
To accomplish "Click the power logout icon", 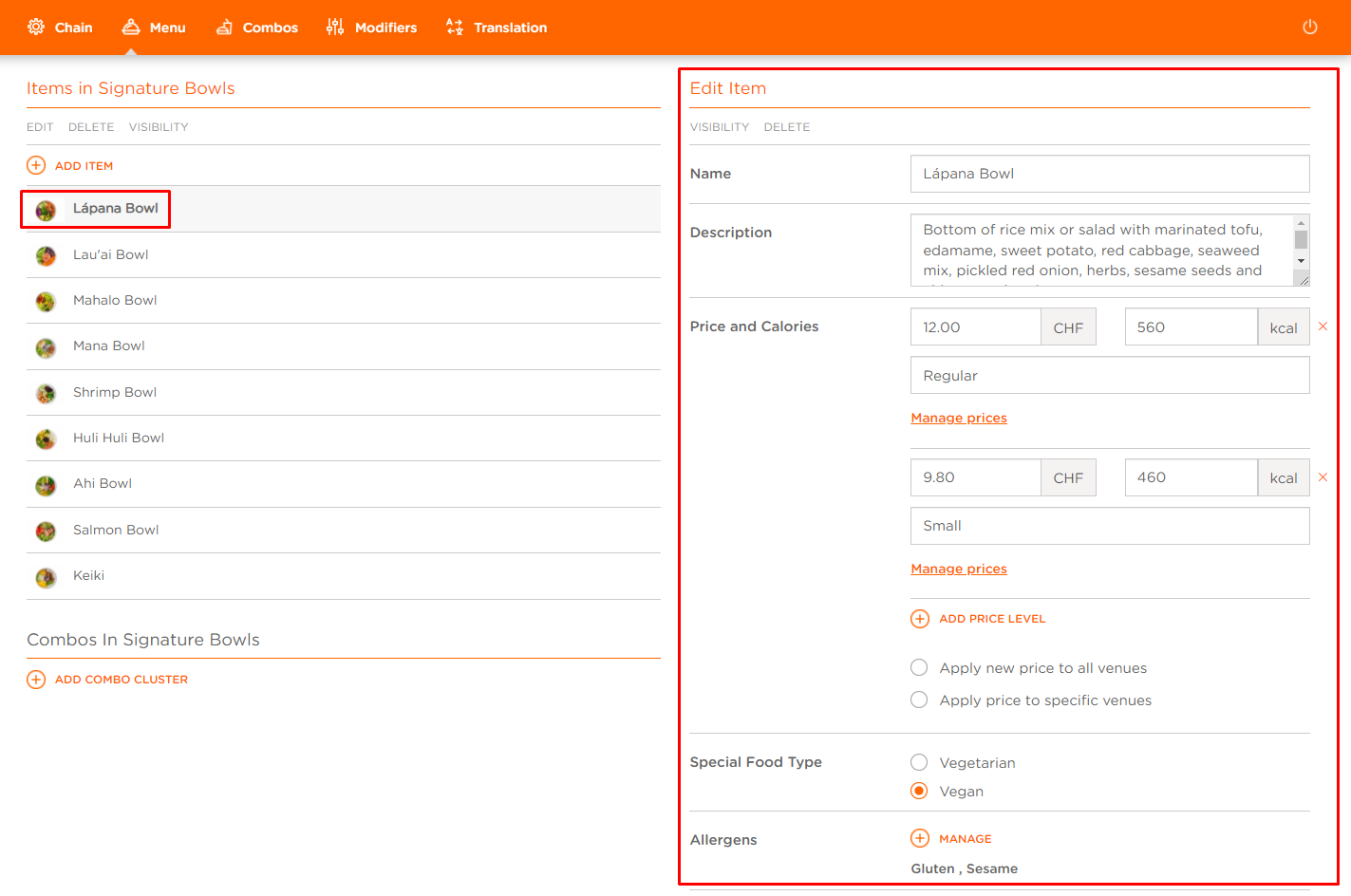I will point(1309,27).
